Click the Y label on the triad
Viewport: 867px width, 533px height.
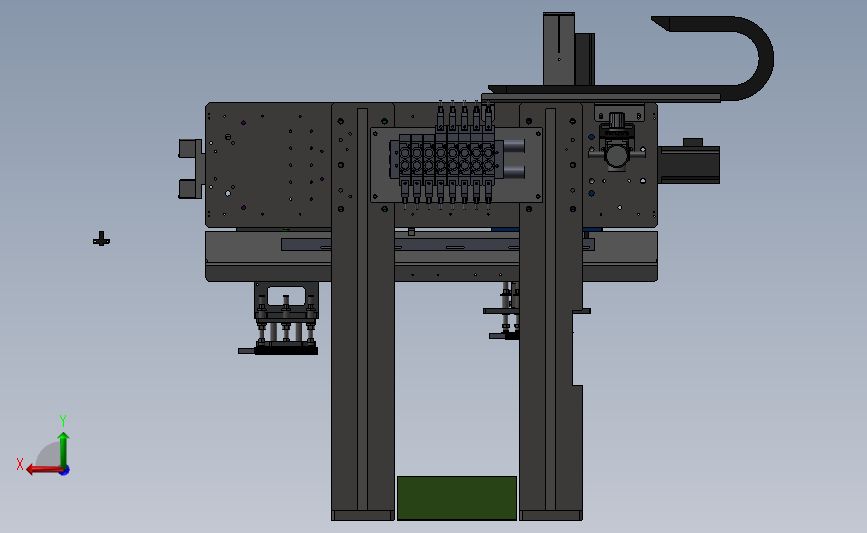62,421
